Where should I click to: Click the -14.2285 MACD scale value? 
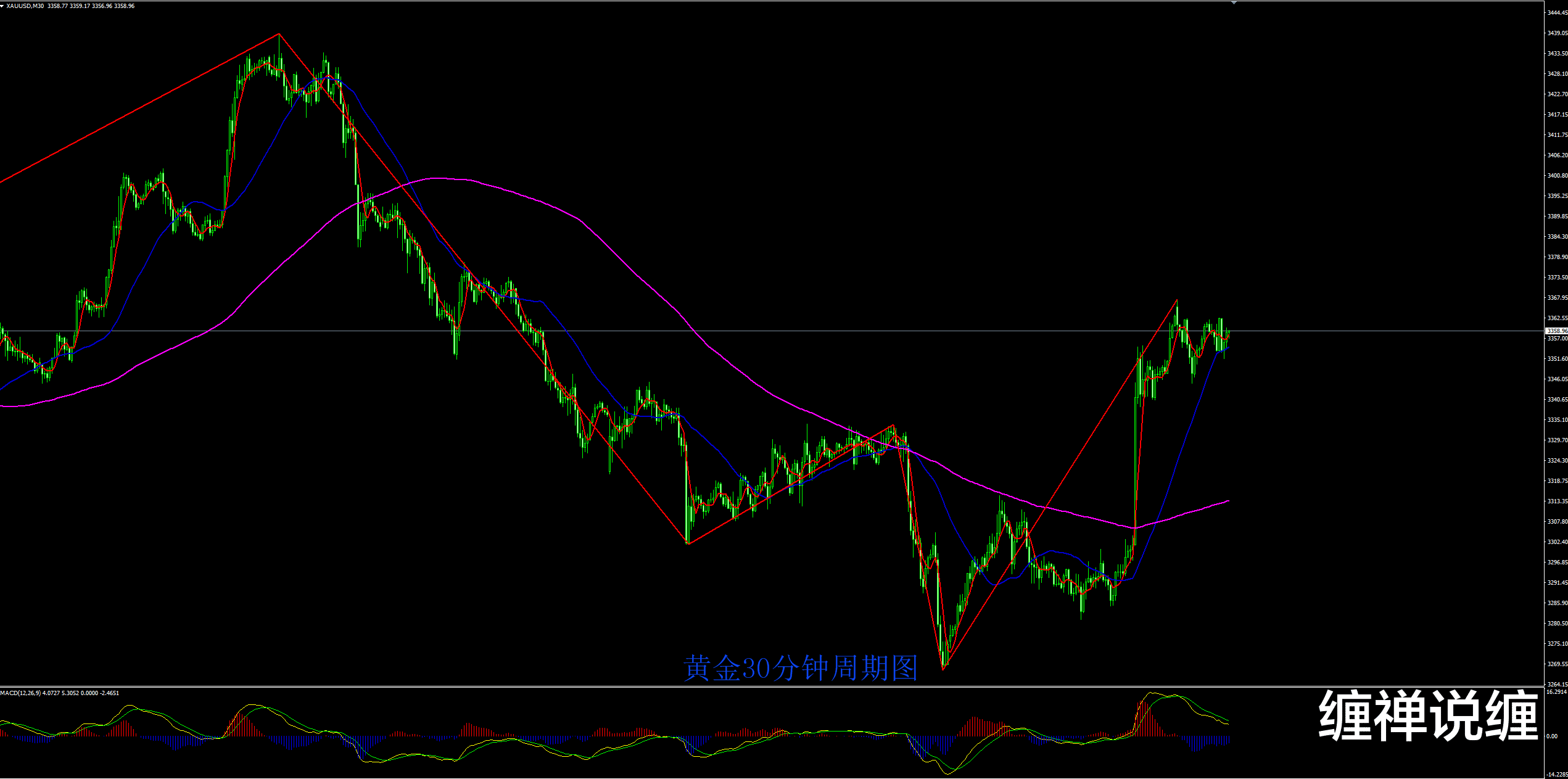click(x=1556, y=775)
